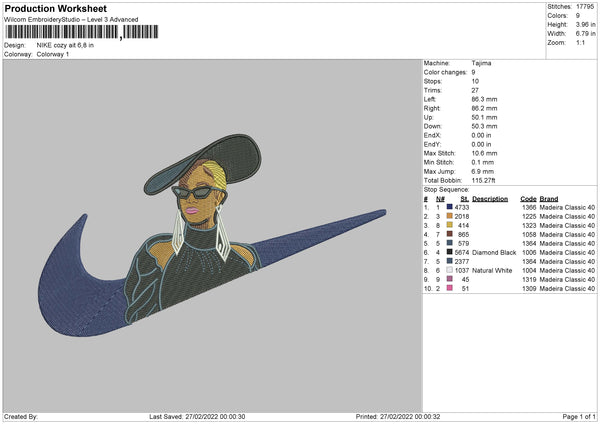Viewport: 600px width, 424px height.
Task: Click the 'Created By:' footer label
Action: coord(21,416)
